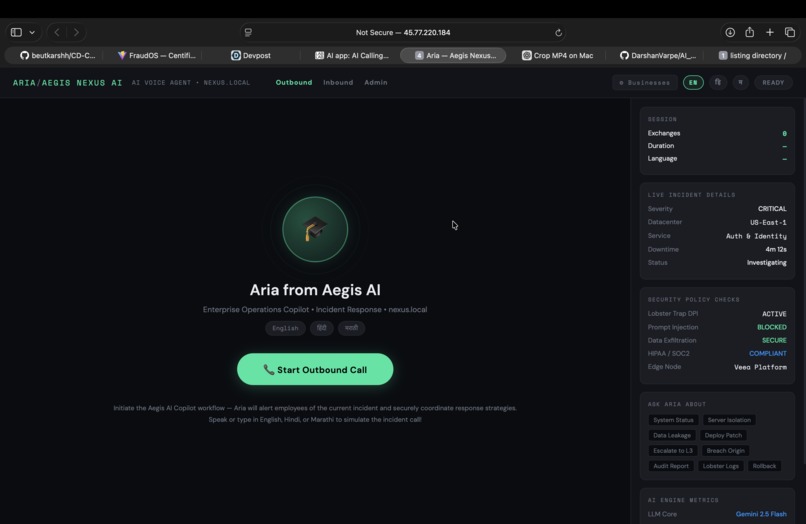Click the Veea Platform edge node value
This screenshot has height=524, width=806.
760,367
